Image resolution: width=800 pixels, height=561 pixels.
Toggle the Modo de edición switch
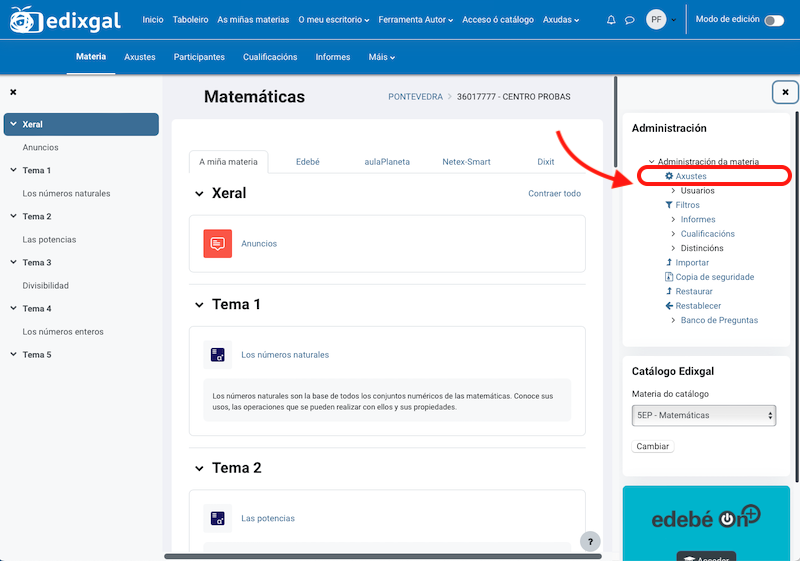[x=773, y=20]
